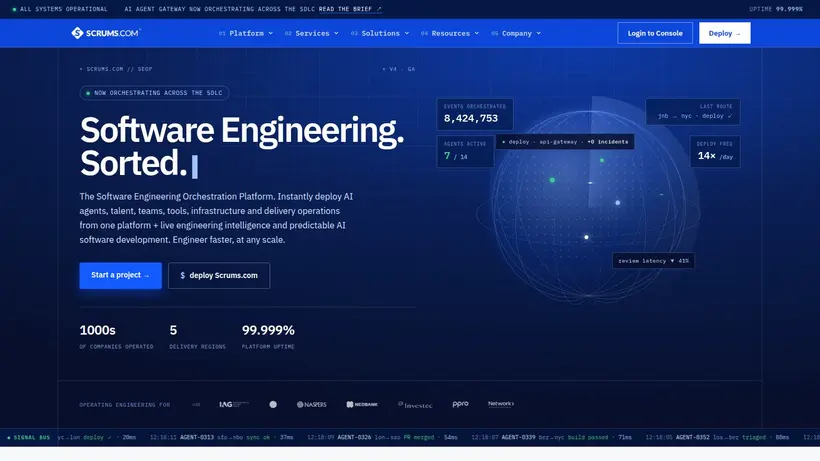
Task: Expand the Platform chevron arrow
Action: [x=270, y=33]
